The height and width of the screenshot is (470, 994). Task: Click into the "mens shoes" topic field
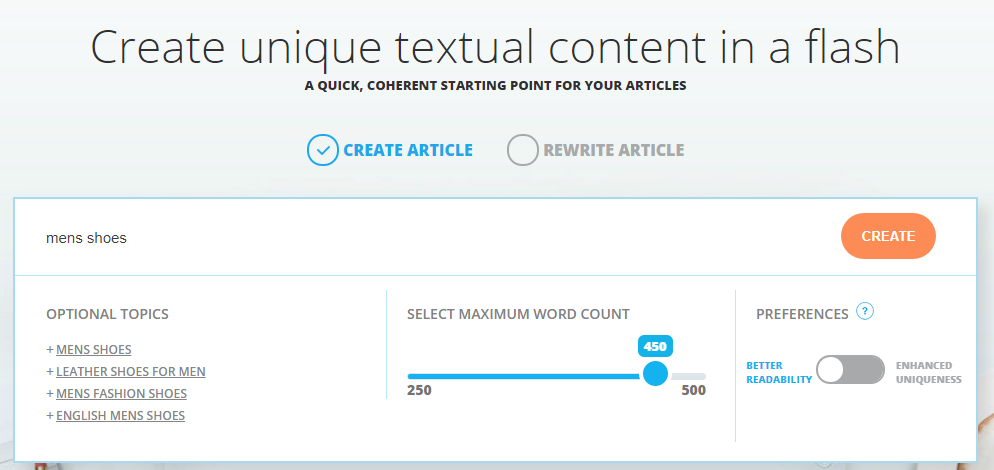click(x=400, y=238)
